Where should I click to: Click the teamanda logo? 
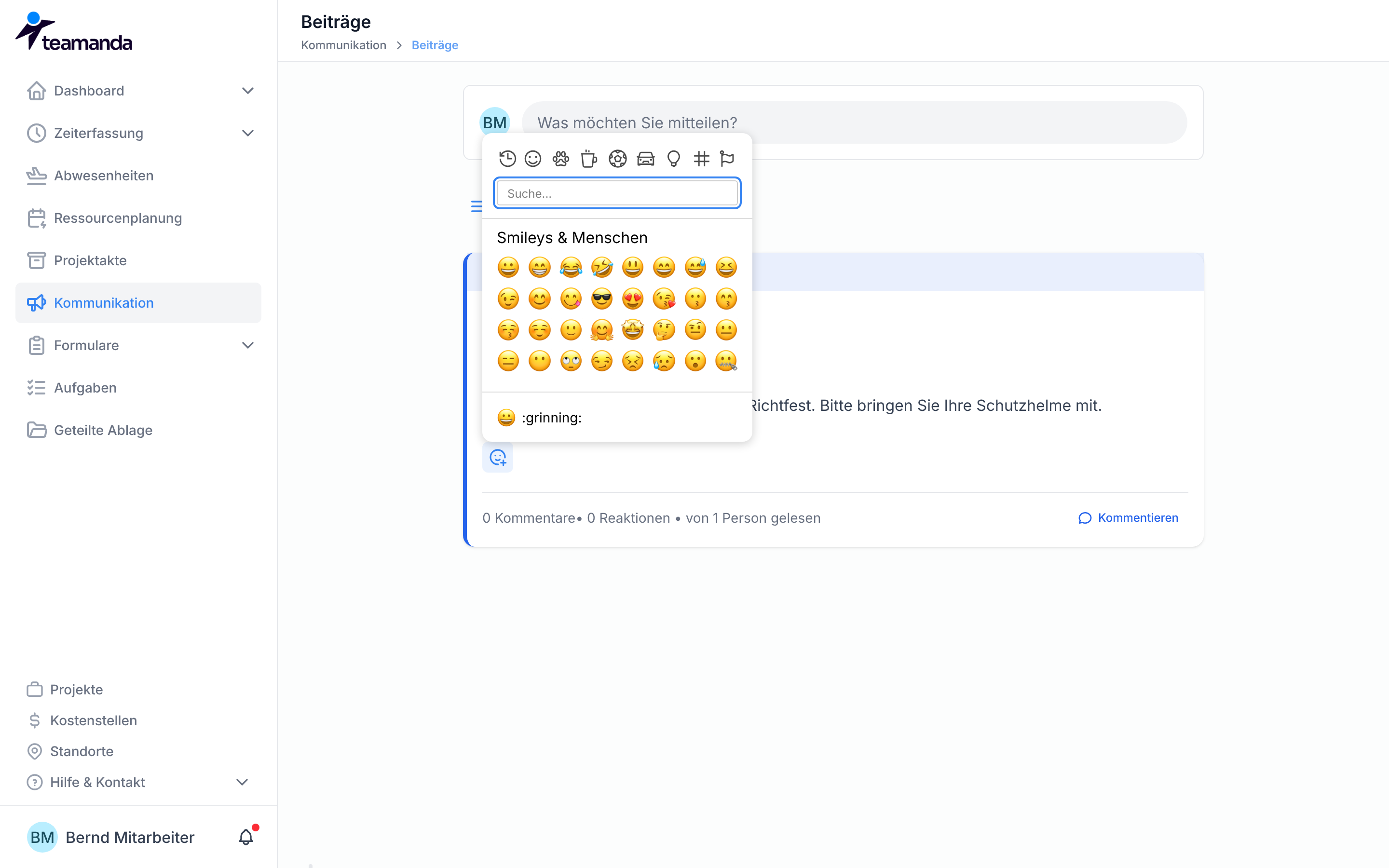[73, 32]
